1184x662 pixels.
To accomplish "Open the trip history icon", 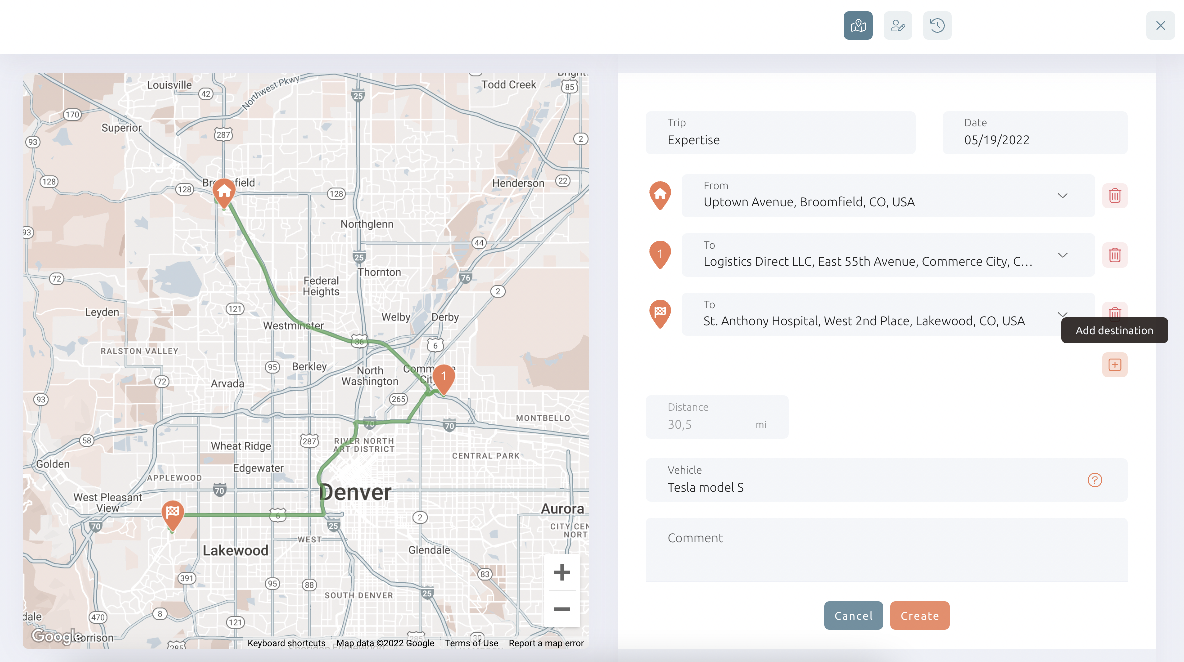I will click(937, 26).
